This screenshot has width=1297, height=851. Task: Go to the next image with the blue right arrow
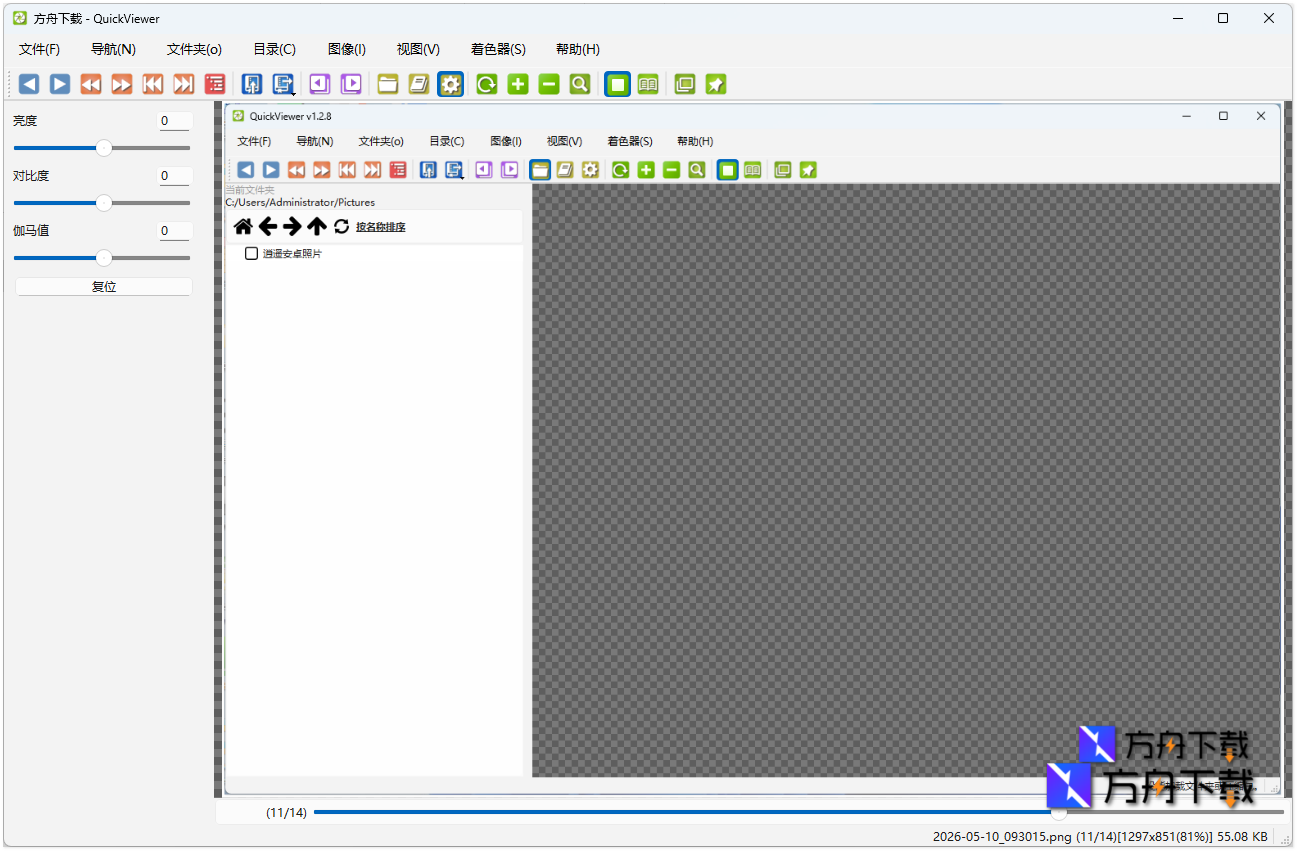click(x=60, y=84)
